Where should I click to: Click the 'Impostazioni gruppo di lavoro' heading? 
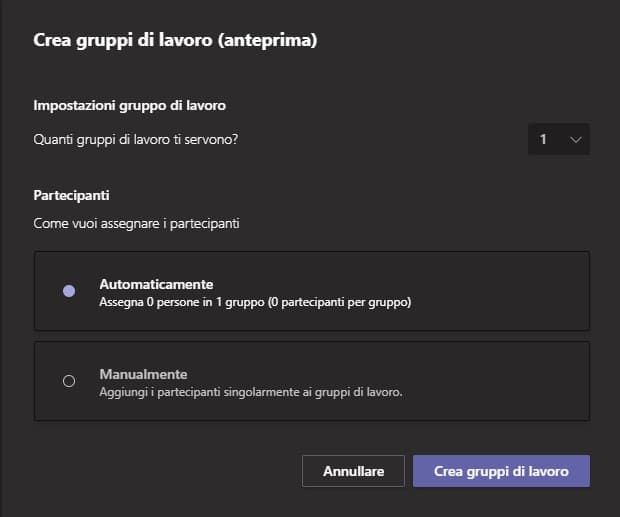(x=129, y=106)
